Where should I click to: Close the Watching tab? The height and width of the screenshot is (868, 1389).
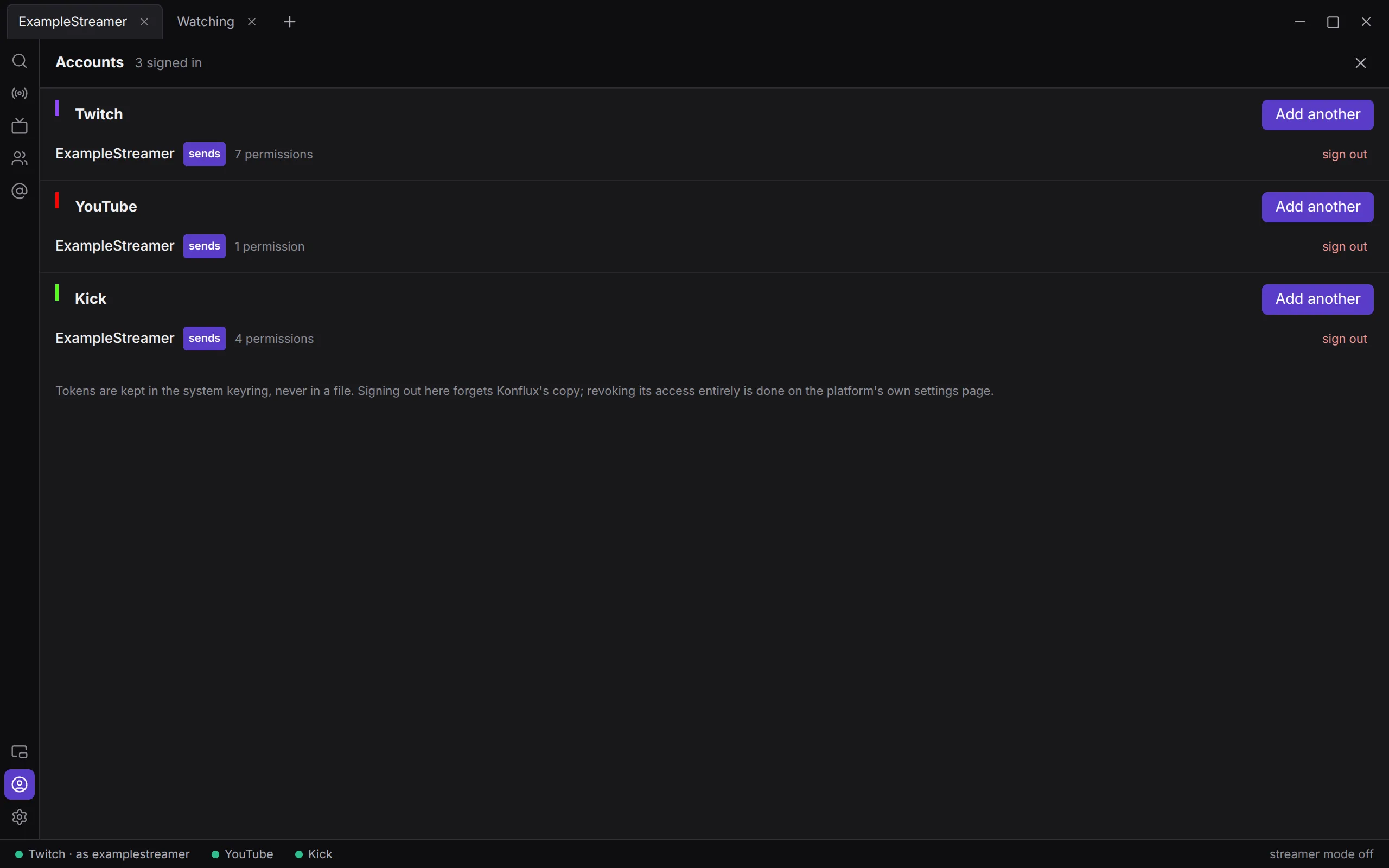click(x=251, y=22)
